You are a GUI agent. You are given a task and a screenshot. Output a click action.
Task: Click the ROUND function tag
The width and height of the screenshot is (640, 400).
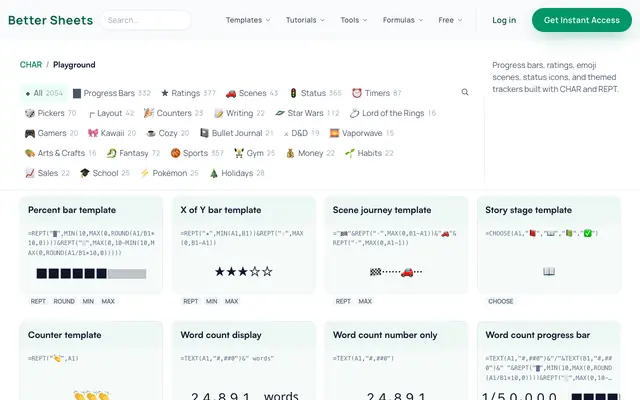click(x=64, y=301)
